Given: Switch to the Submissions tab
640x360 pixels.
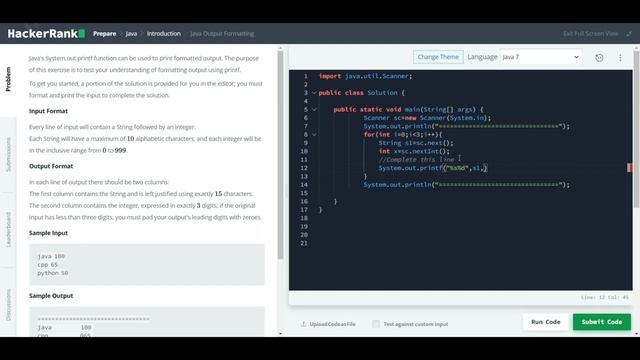Looking at the screenshot, I should click(x=8, y=154).
